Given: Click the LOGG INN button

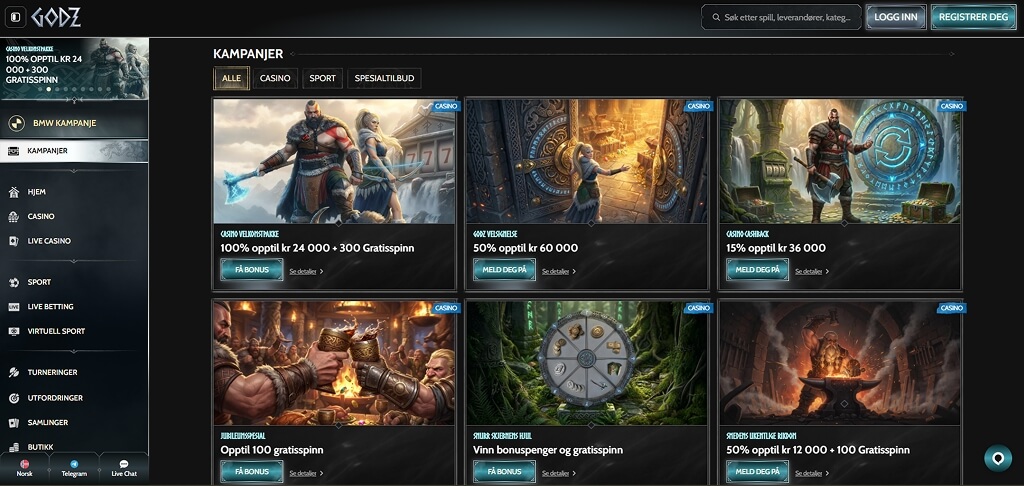Looking at the screenshot, I should click(896, 17).
